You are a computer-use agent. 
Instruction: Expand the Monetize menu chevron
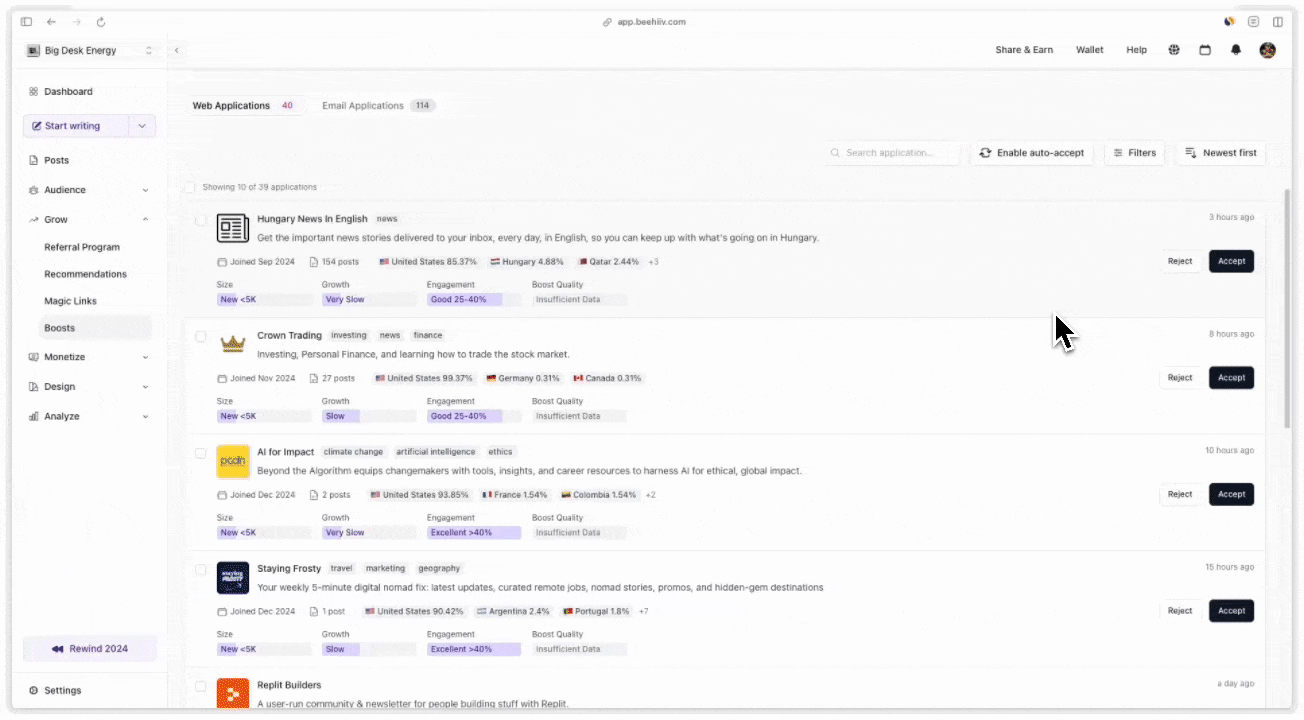click(146, 357)
